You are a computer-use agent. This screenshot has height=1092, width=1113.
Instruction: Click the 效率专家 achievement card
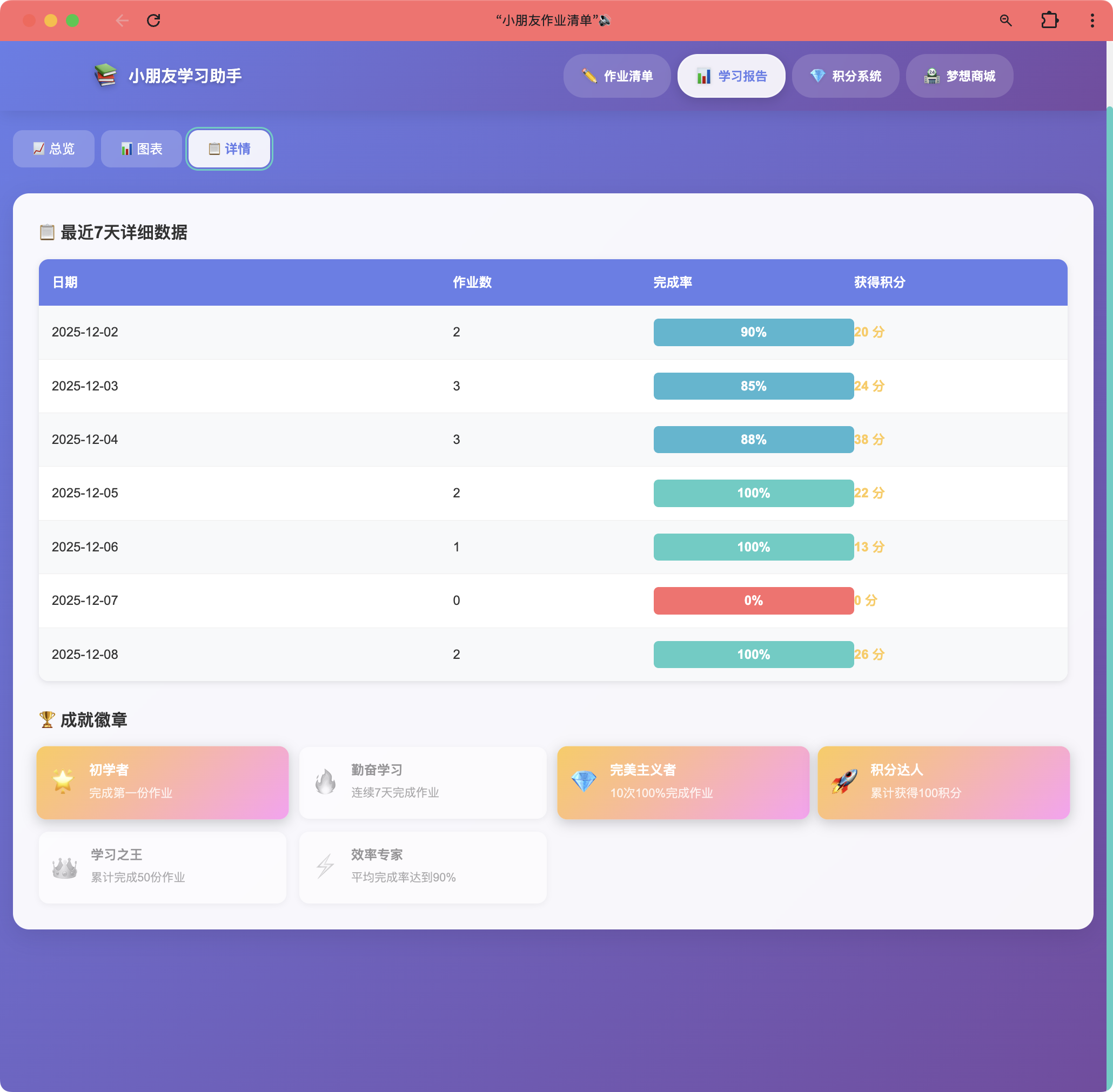tap(423, 867)
